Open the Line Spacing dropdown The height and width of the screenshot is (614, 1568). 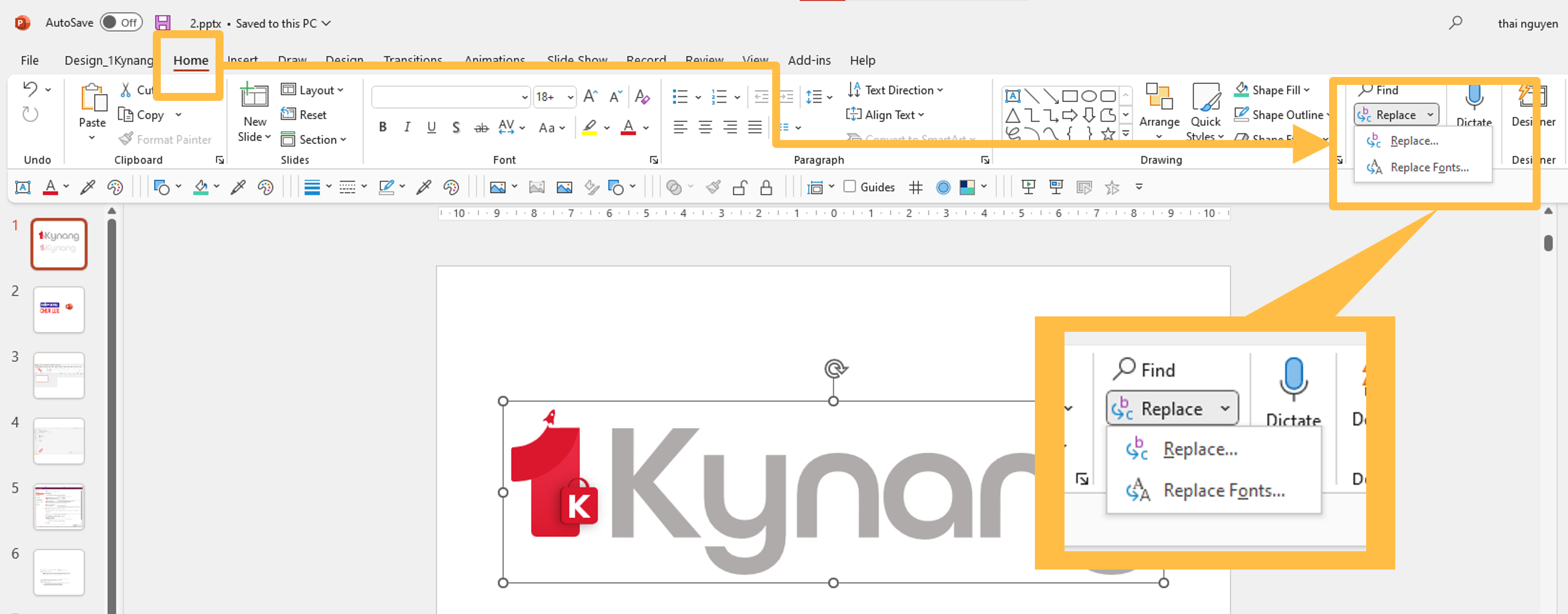819,97
